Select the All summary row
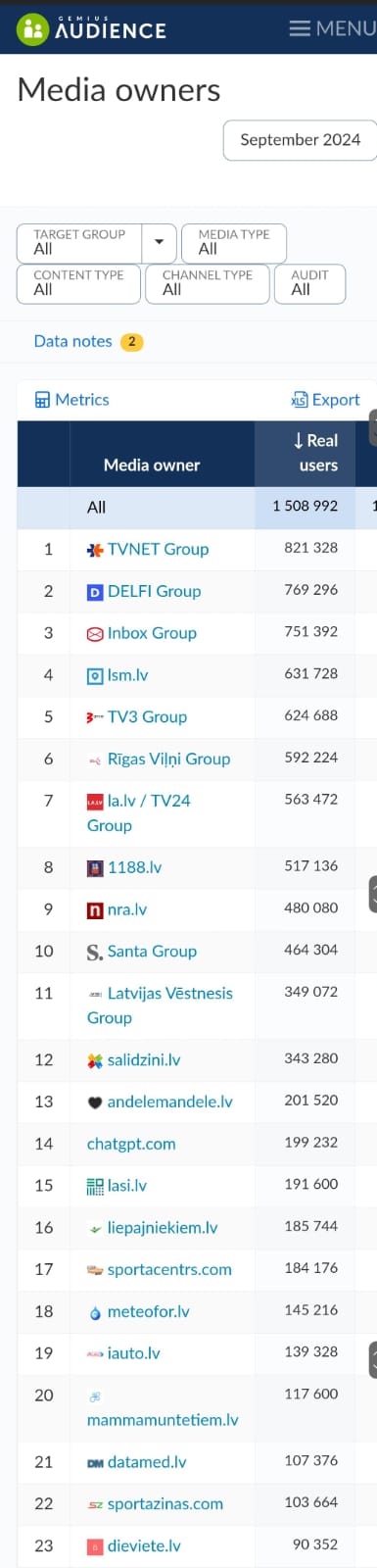377x1568 pixels. [197, 508]
